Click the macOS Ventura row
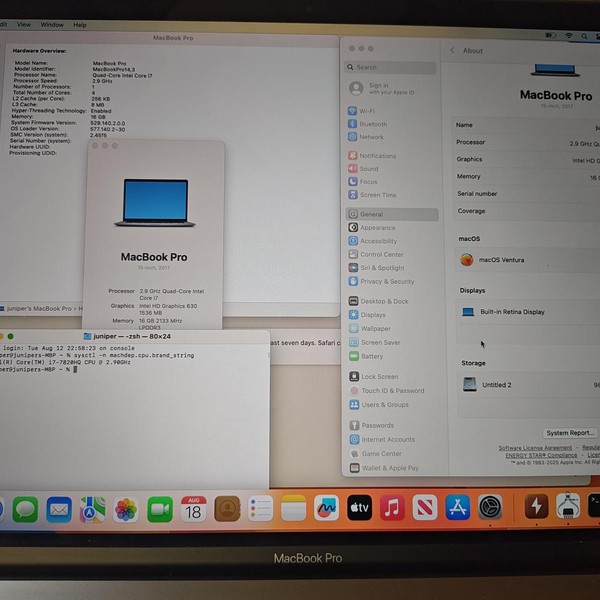Image resolution: width=600 pixels, height=600 pixels. click(527, 260)
